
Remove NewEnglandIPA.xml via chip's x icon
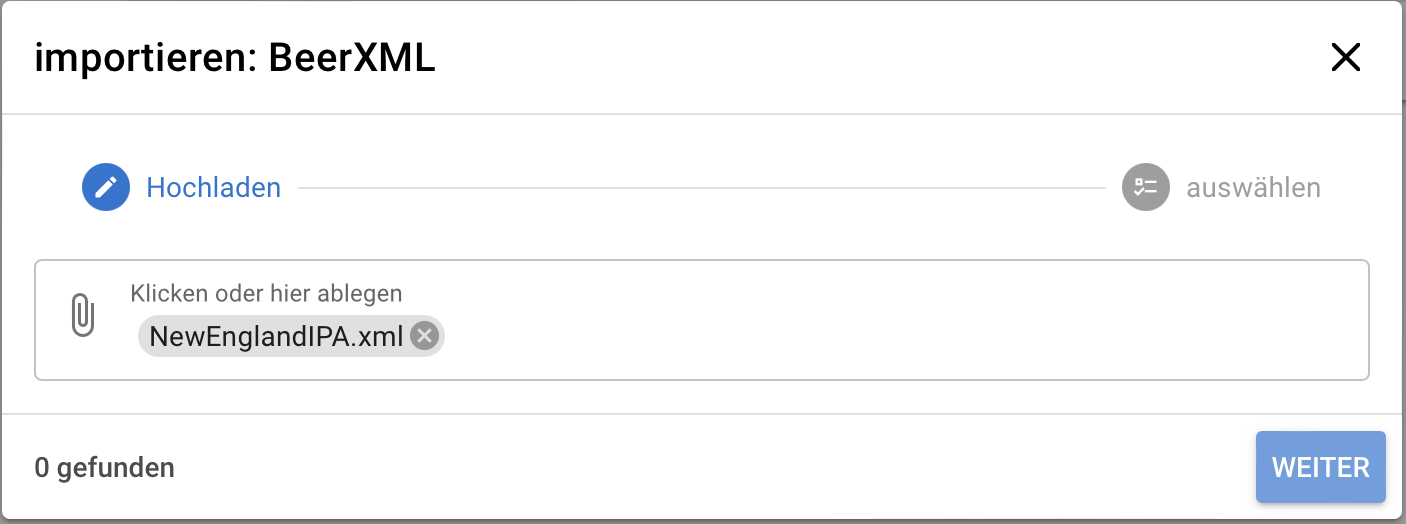click(425, 336)
